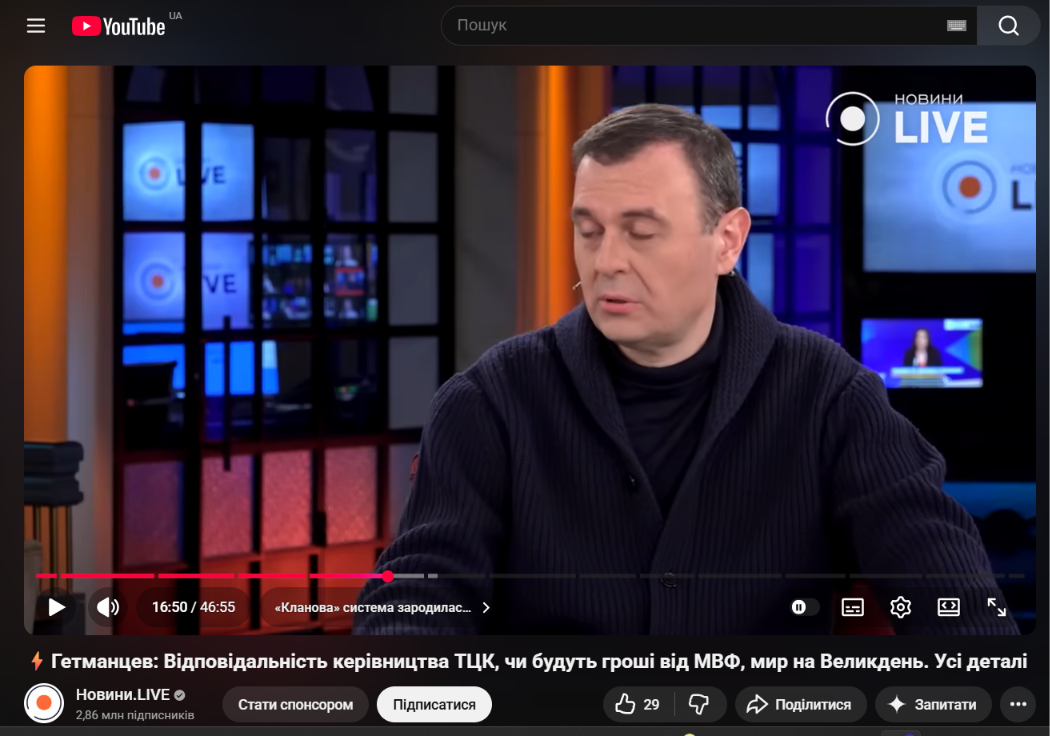Click the verified badge next to Новини.LIVE

pyautogui.click(x=179, y=695)
